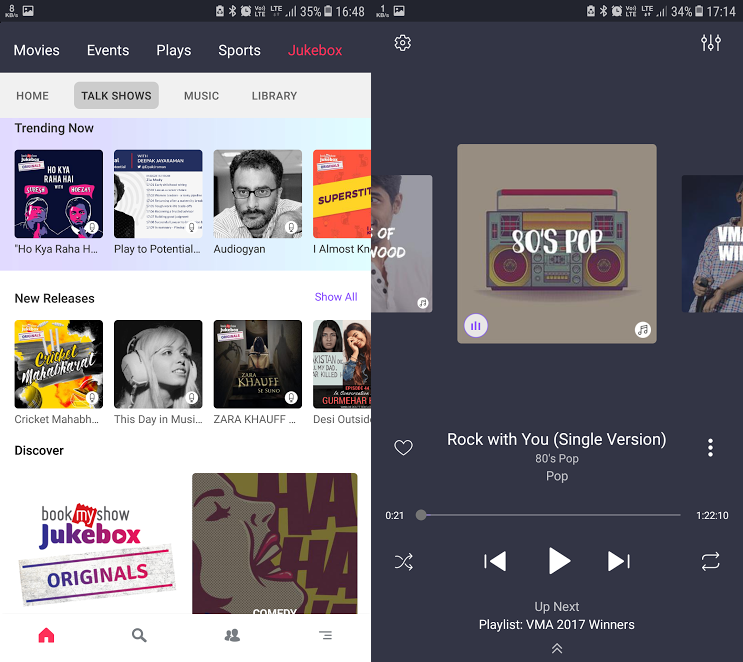Switch to the Music tab
743x662 pixels.
(x=201, y=96)
